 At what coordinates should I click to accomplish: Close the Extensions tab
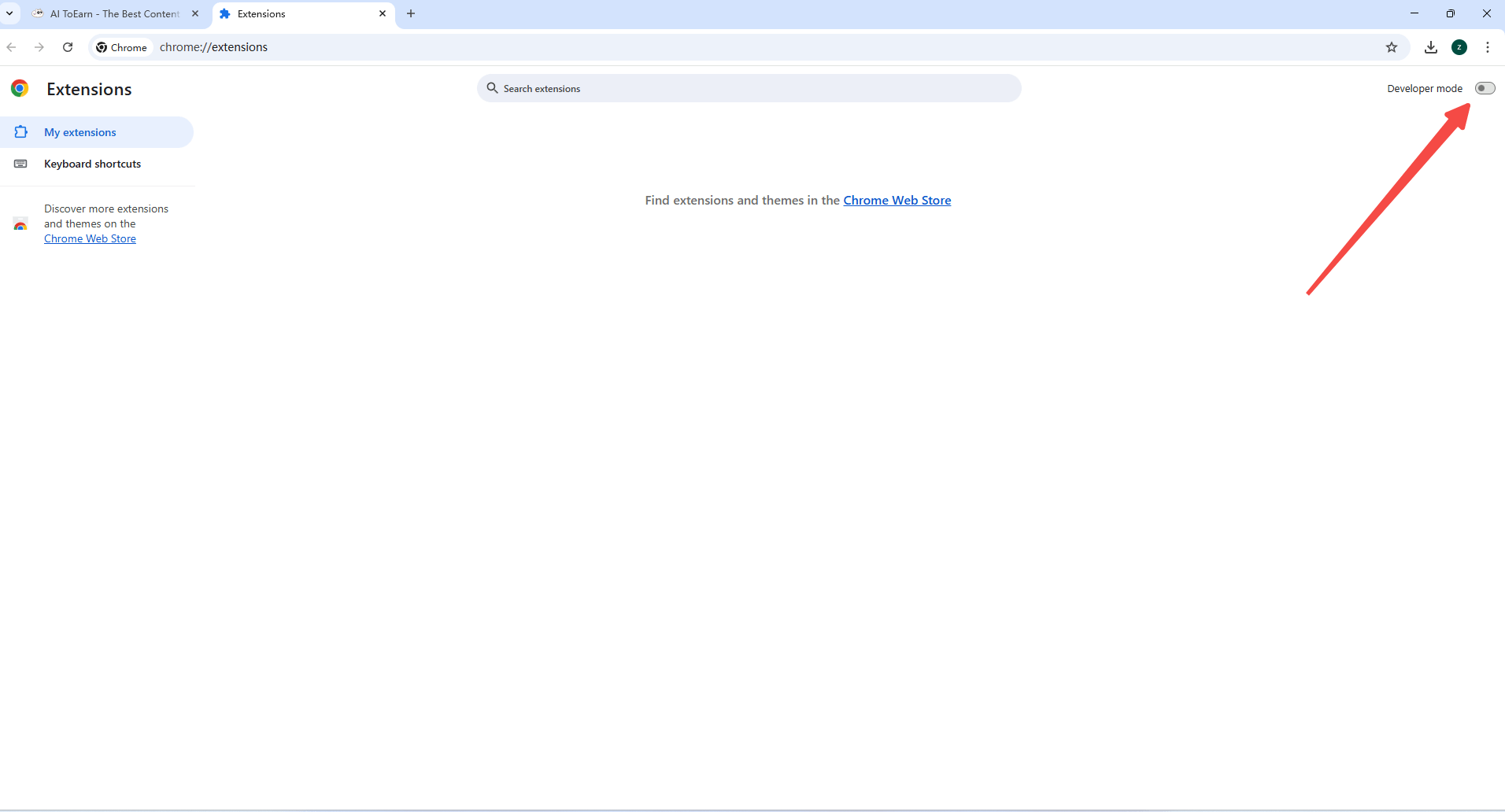click(x=383, y=13)
